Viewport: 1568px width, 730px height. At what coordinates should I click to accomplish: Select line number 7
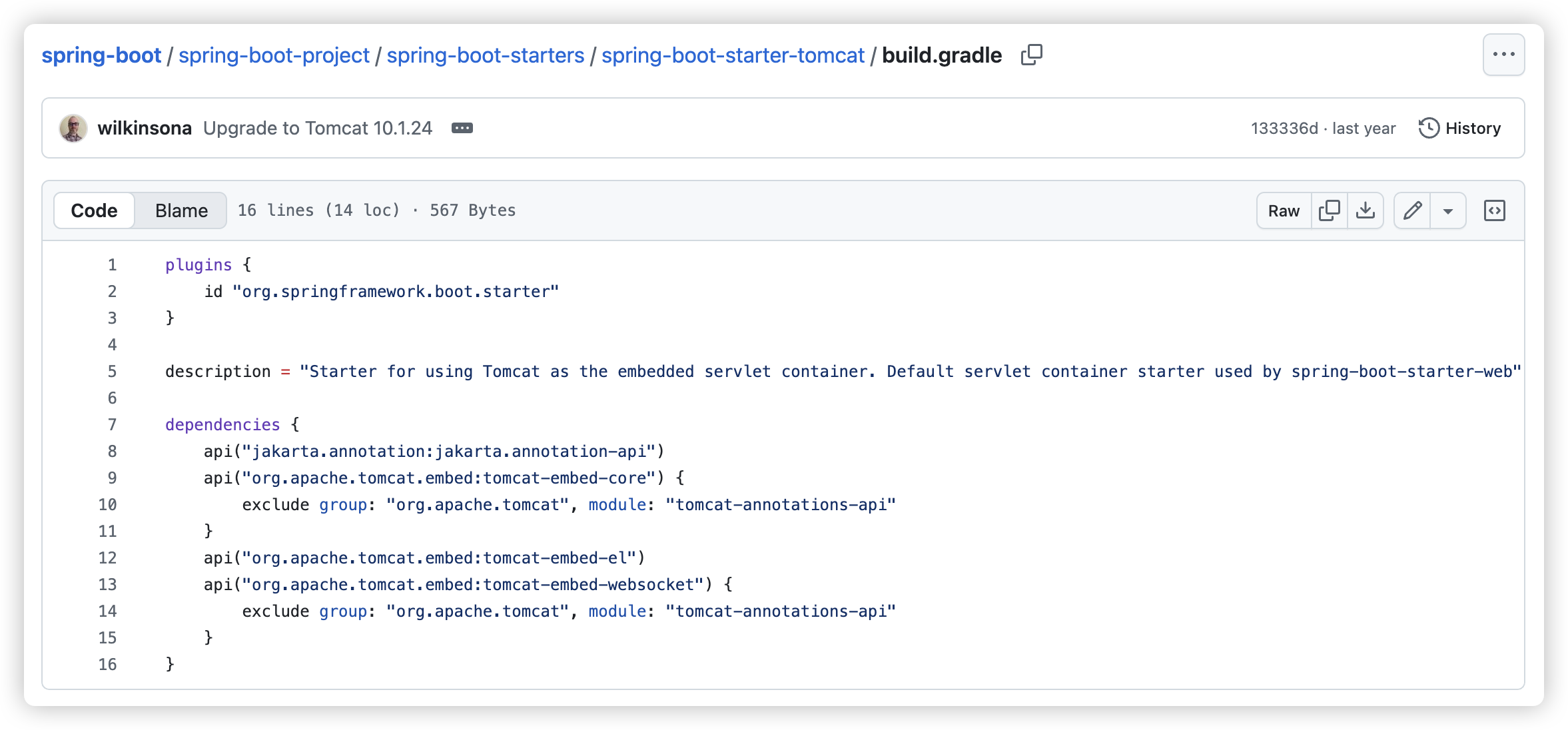[112, 424]
